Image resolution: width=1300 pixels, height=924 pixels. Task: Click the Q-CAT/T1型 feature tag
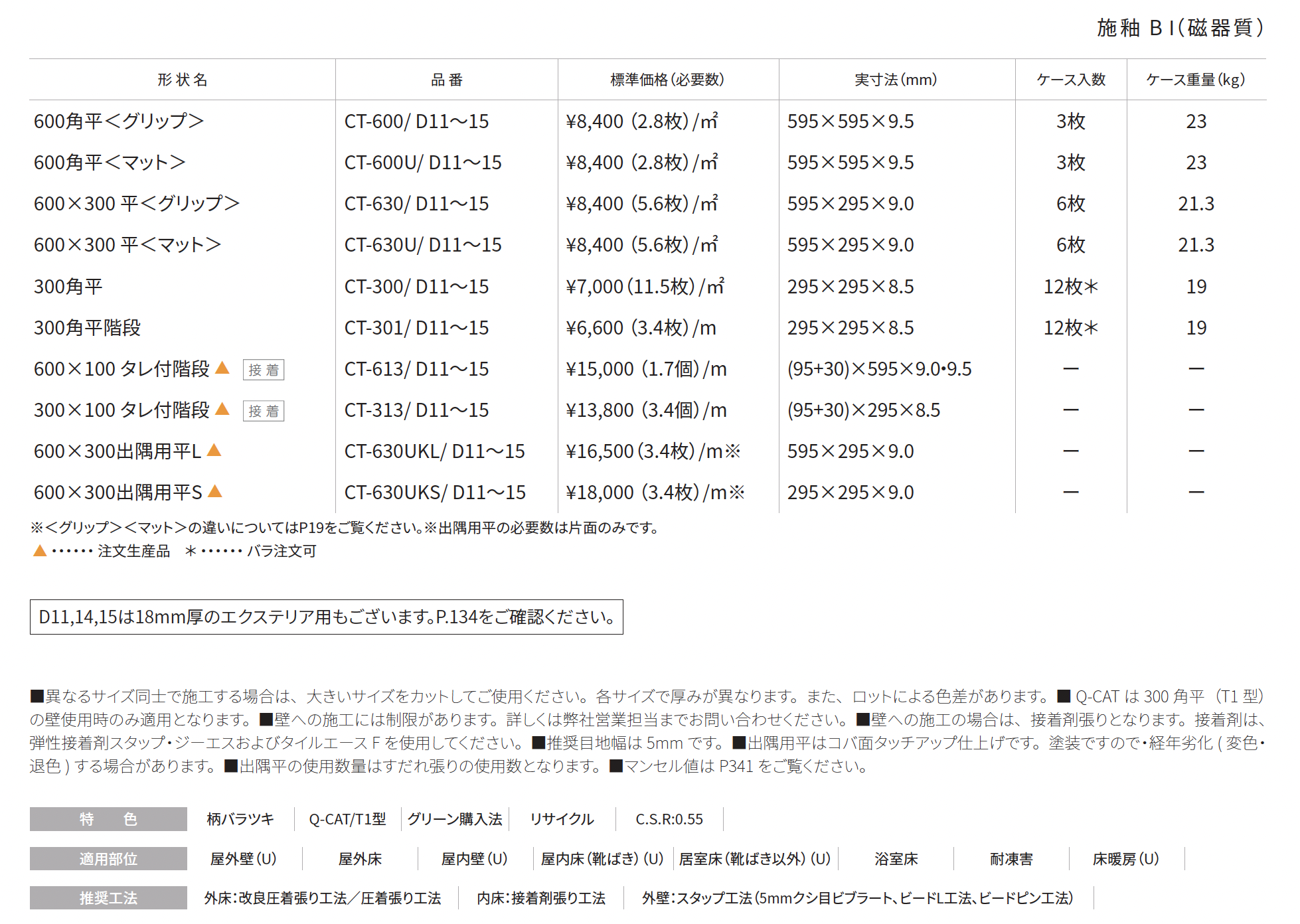(x=347, y=819)
